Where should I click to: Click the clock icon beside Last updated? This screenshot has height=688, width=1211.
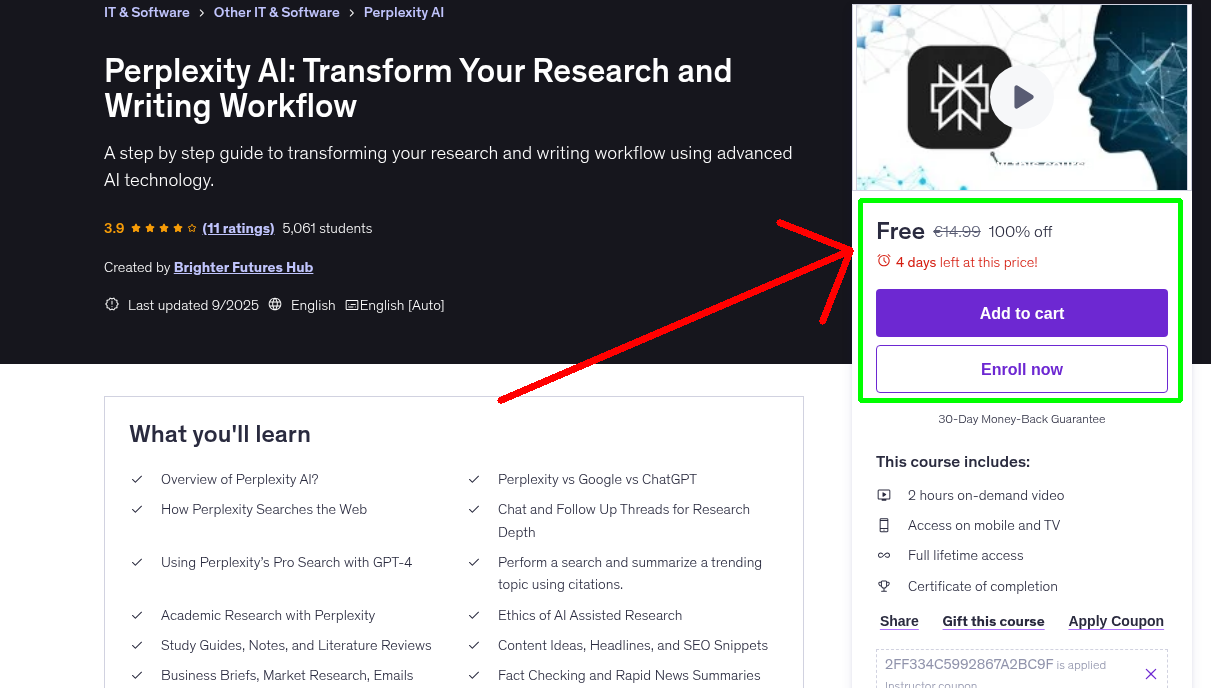tap(111, 305)
